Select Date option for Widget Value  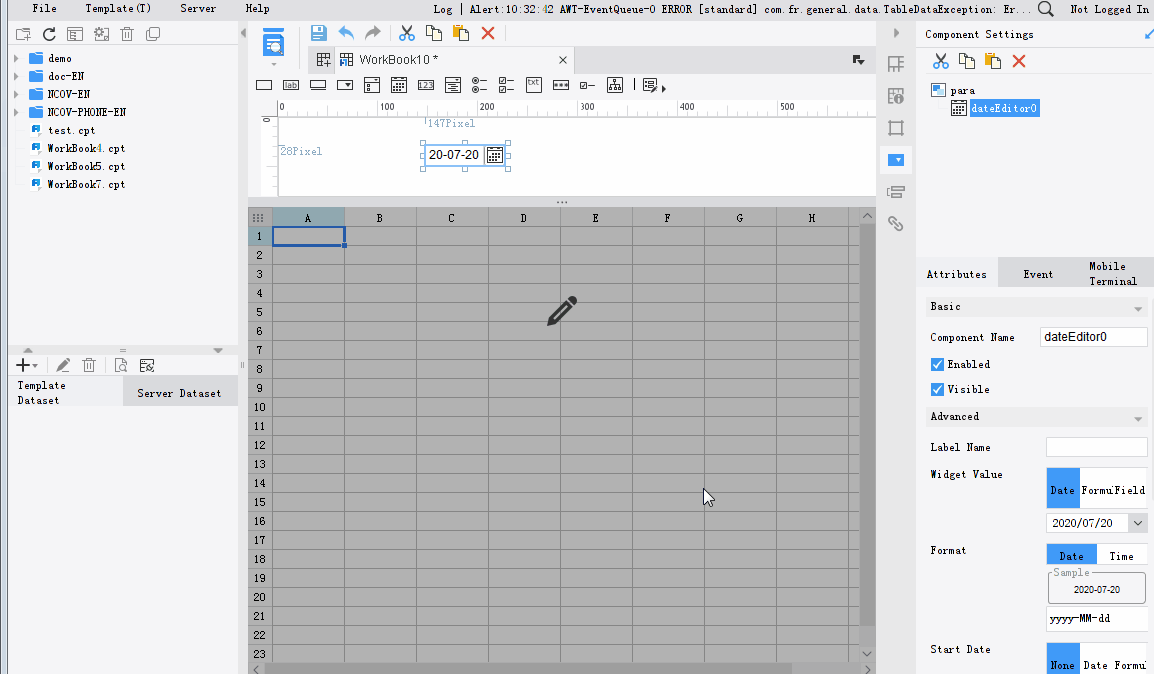tap(1063, 488)
